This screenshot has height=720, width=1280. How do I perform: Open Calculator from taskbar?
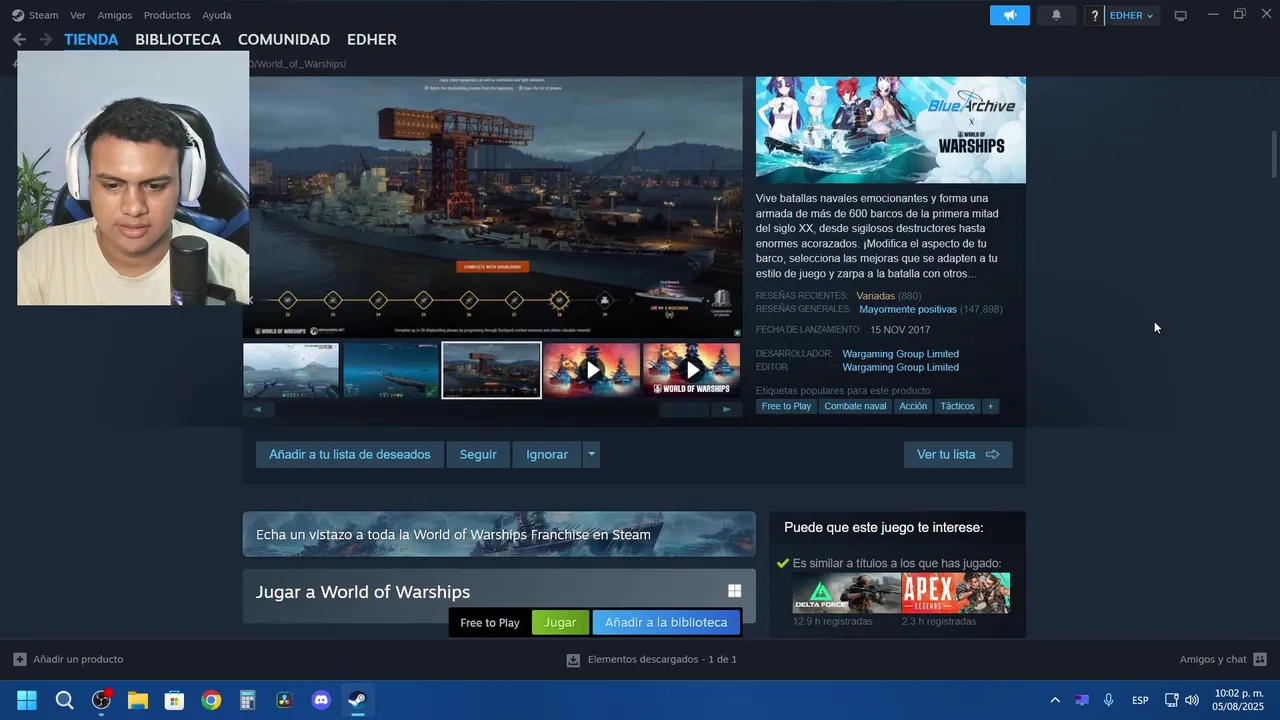[x=248, y=700]
